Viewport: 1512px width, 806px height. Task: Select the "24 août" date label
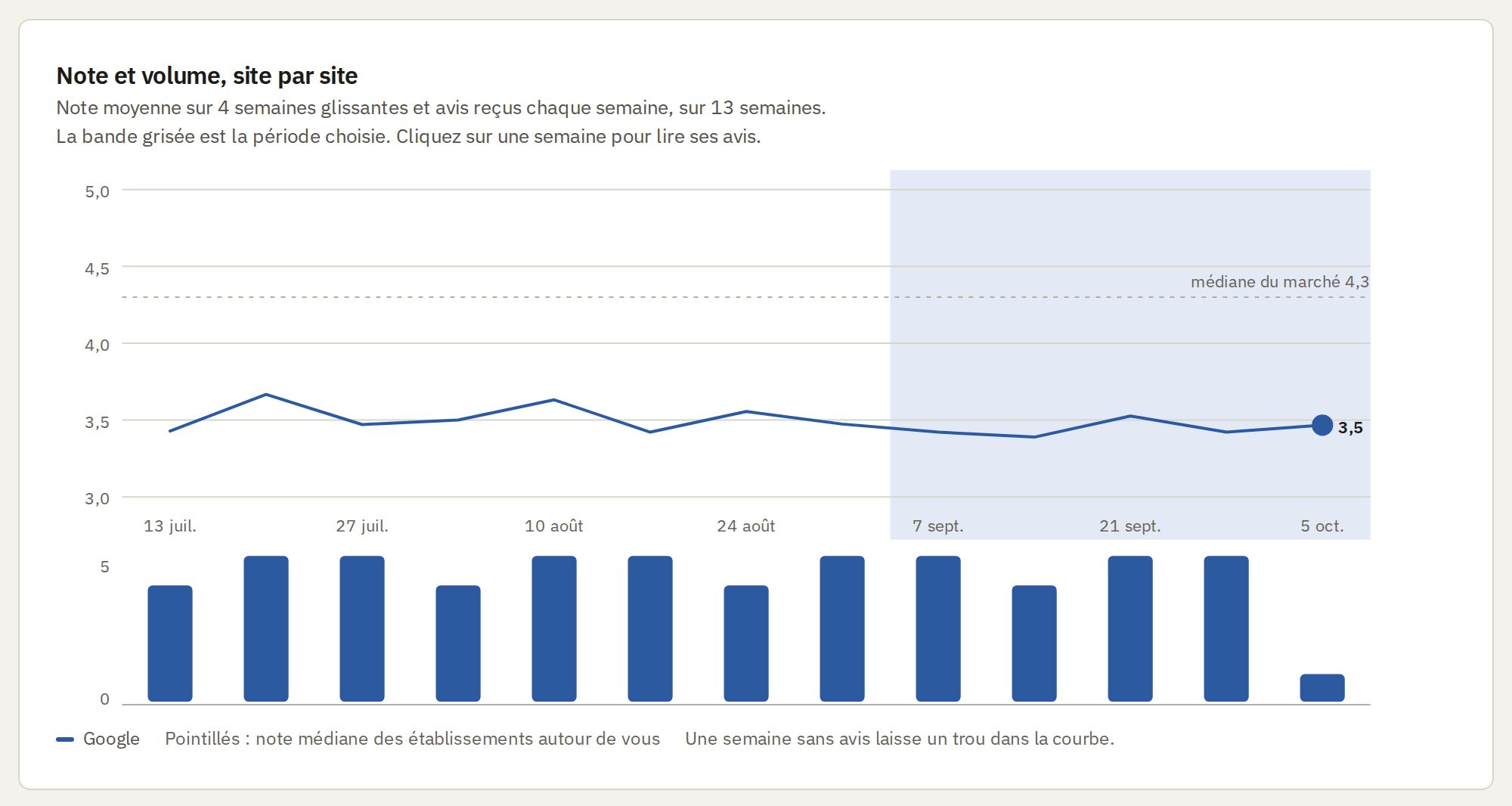pos(746,526)
